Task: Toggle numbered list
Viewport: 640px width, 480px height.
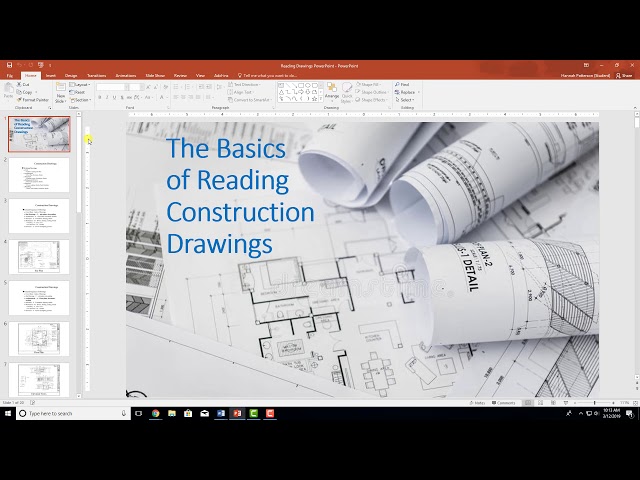Action: pyautogui.click(x=188, y=87)
